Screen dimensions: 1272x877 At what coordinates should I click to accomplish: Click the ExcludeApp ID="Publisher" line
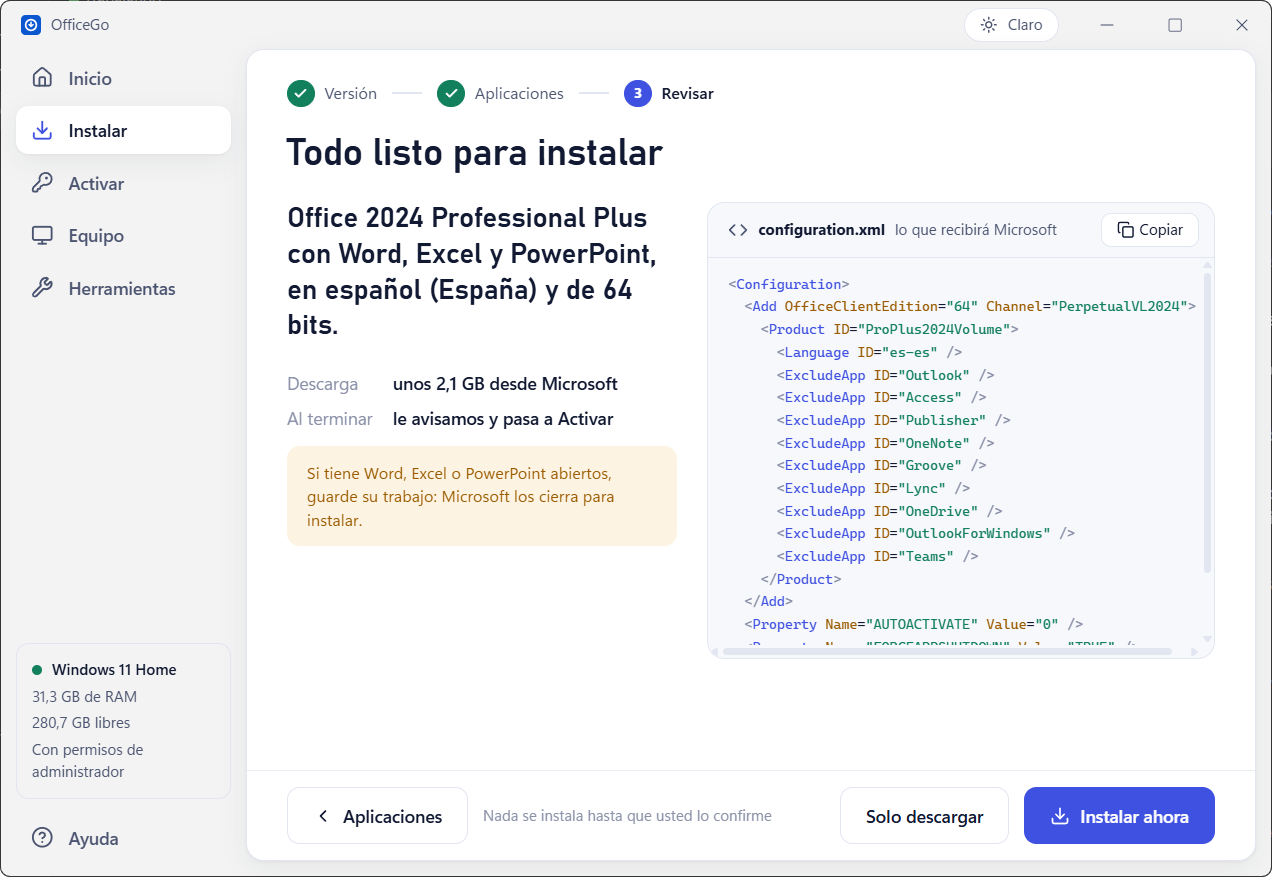893,420
